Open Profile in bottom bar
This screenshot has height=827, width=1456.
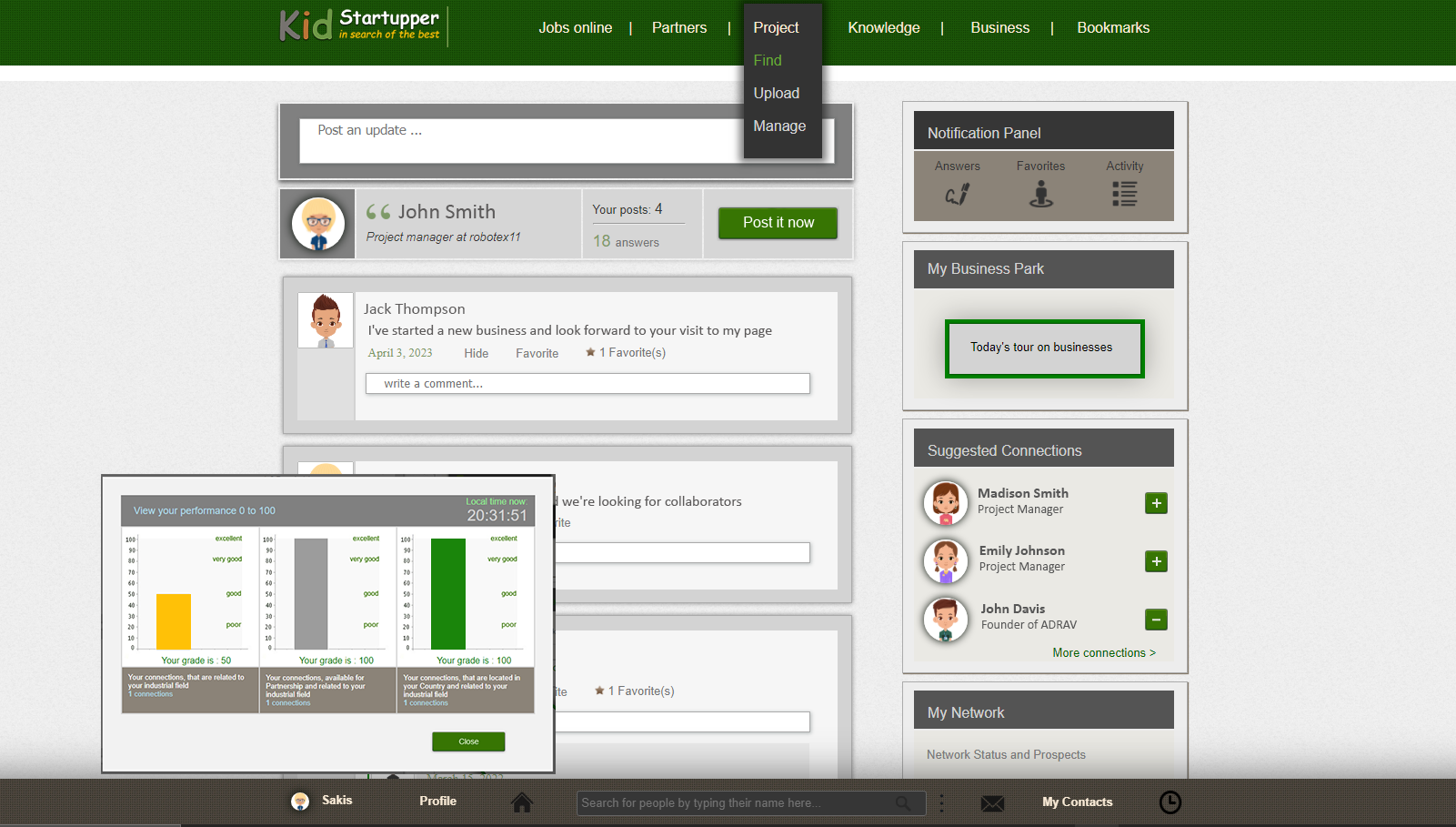coord(437,802)
